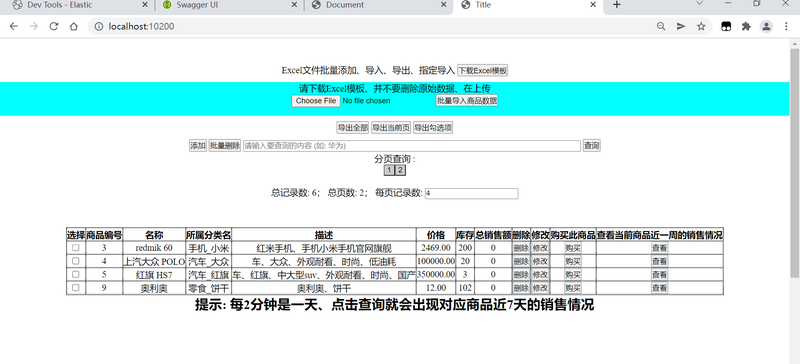Click the 批量删除 button

coord(224,145)
